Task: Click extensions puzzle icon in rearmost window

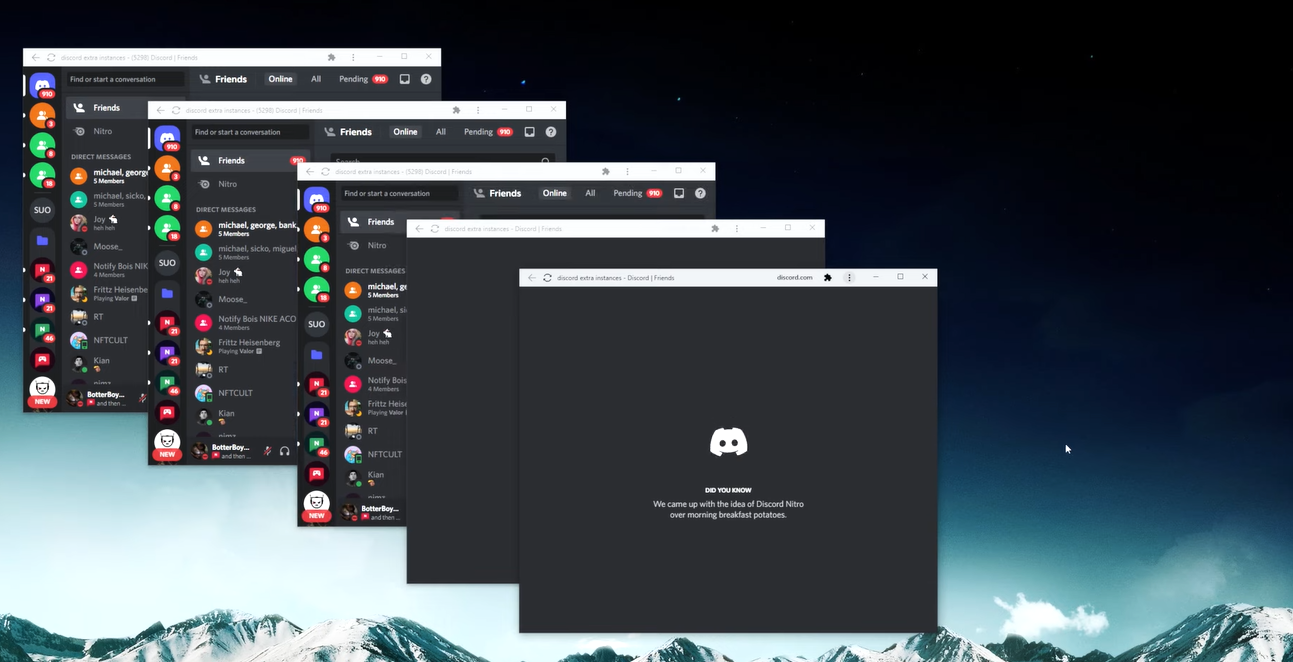Action: coord(332,57)
